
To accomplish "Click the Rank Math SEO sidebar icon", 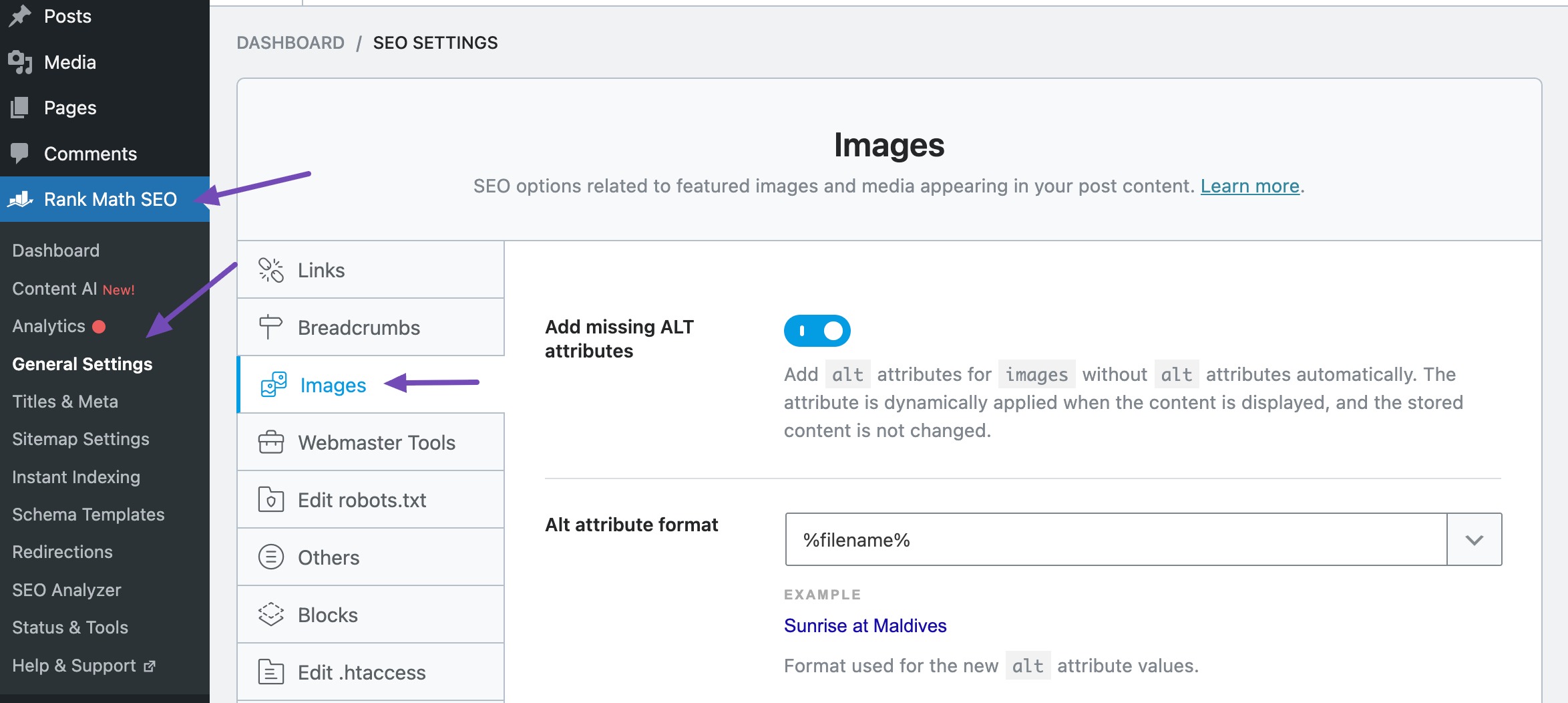I will (21, 199).
